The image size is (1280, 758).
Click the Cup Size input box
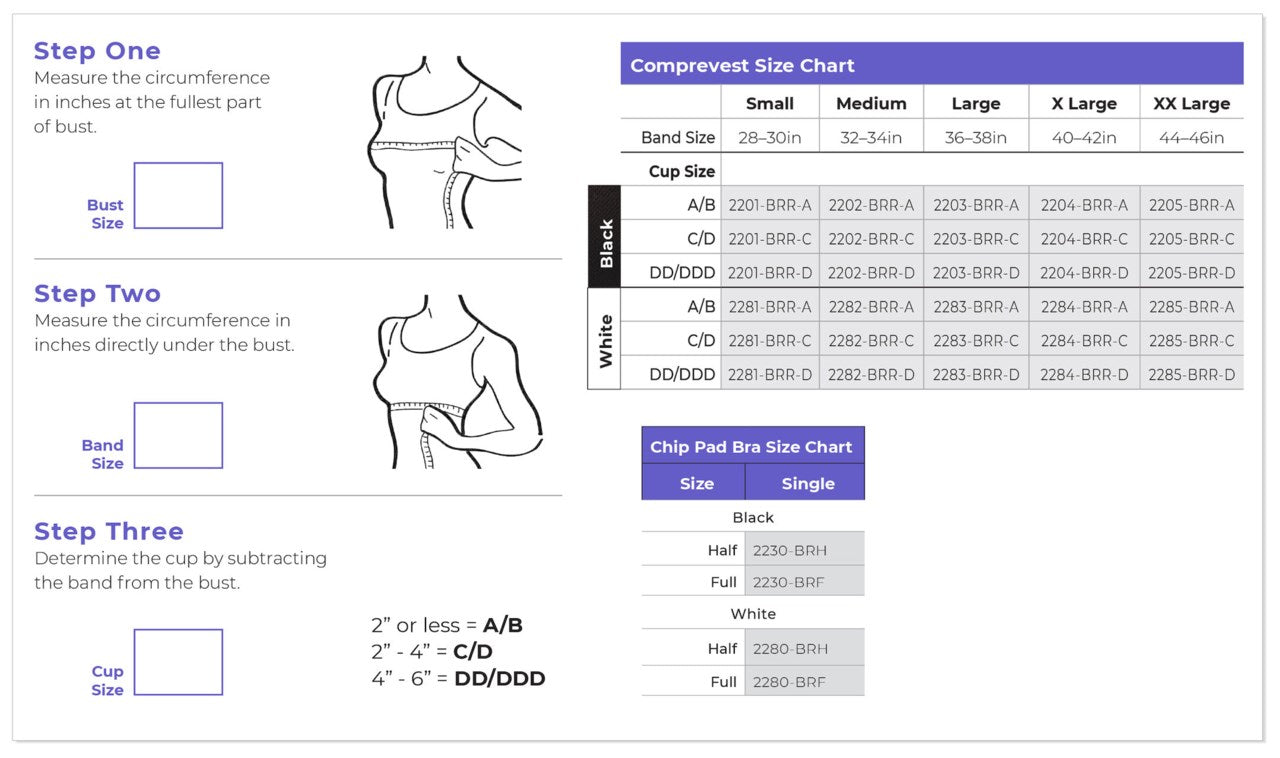point(178,662)
